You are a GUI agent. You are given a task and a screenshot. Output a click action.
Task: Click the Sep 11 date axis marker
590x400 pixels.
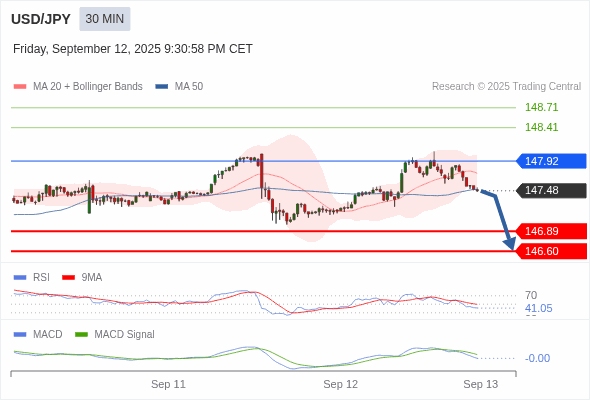(168, 384)
